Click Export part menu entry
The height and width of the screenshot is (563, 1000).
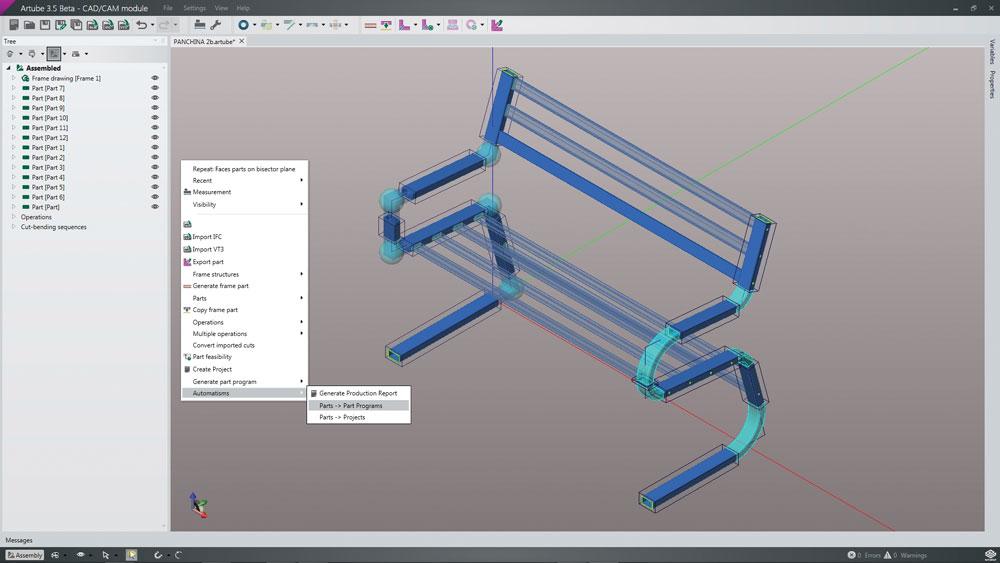[244, 261]
